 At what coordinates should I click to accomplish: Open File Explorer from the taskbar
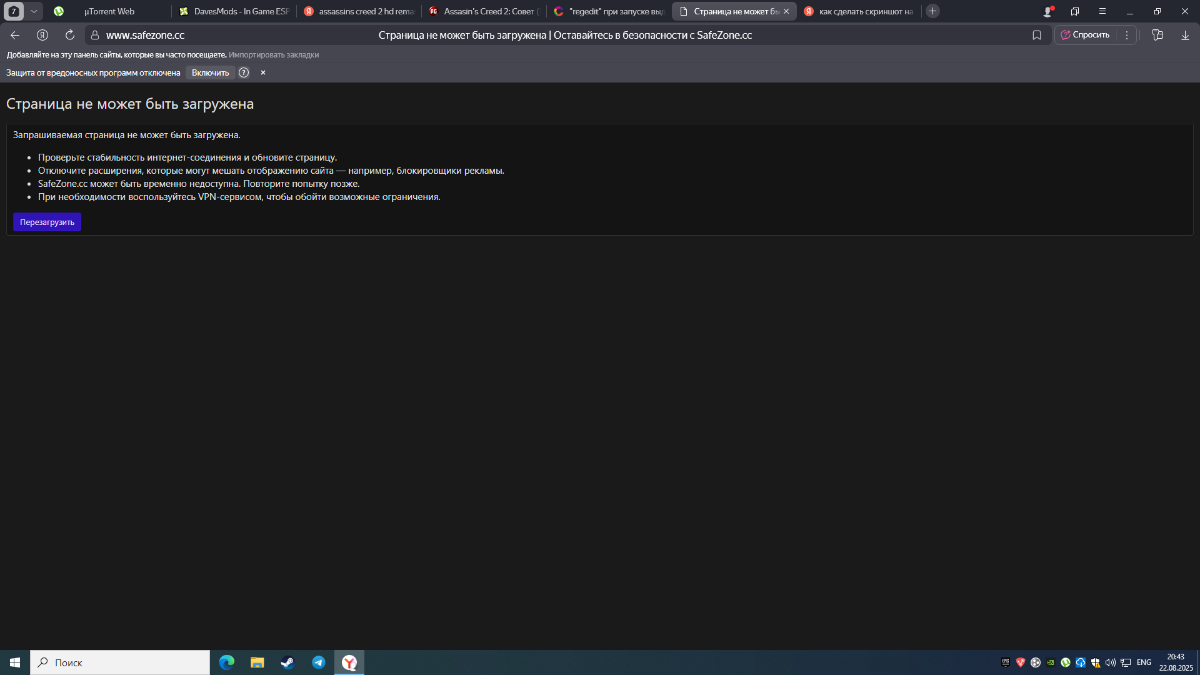[x=257, y=662]
